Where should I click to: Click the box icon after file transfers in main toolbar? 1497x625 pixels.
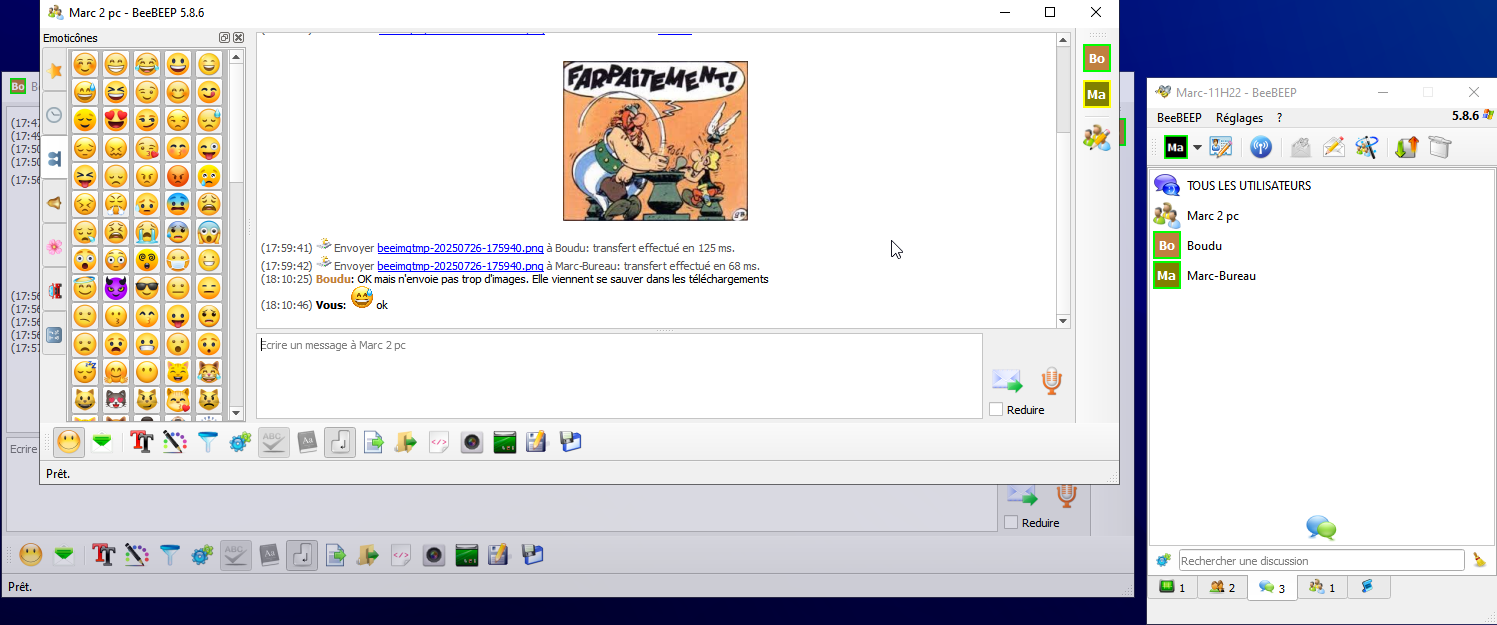1439,148
